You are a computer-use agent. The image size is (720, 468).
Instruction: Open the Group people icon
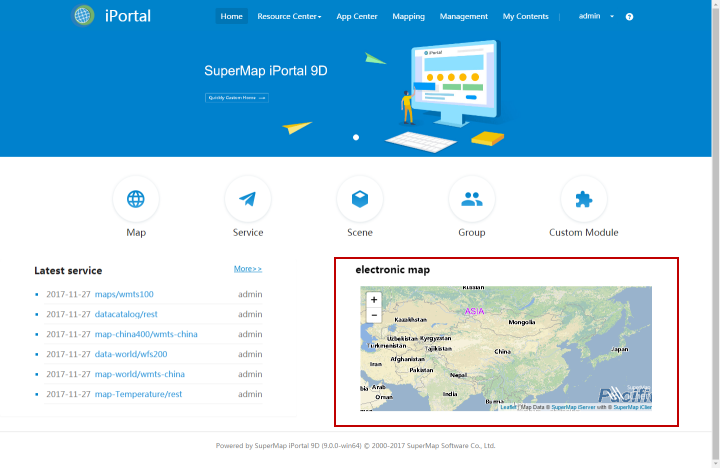[x=472, y=199]
